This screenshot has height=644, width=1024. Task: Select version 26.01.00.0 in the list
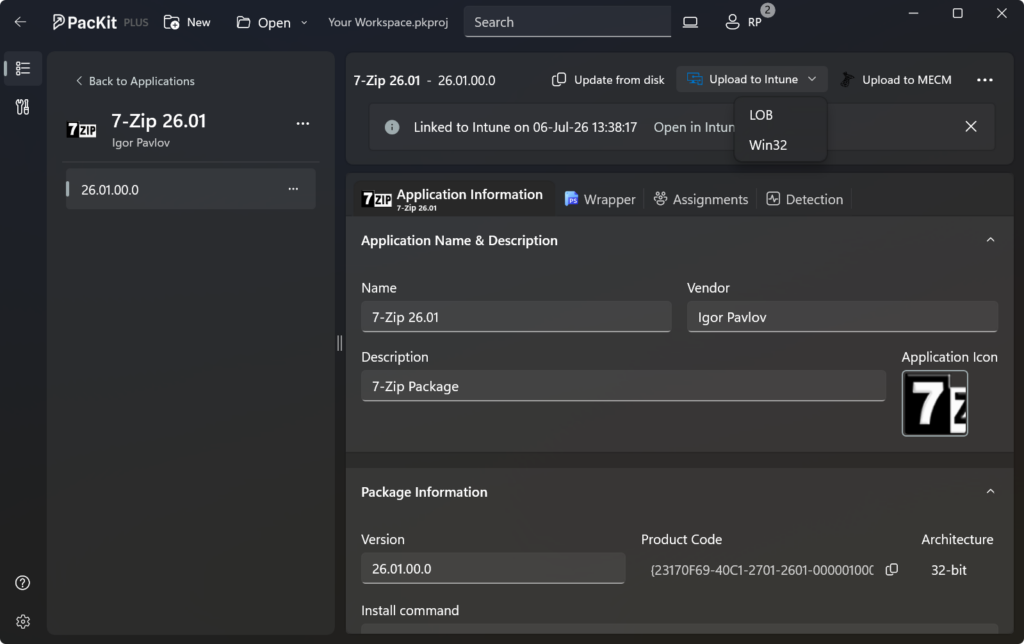[191, 189]
